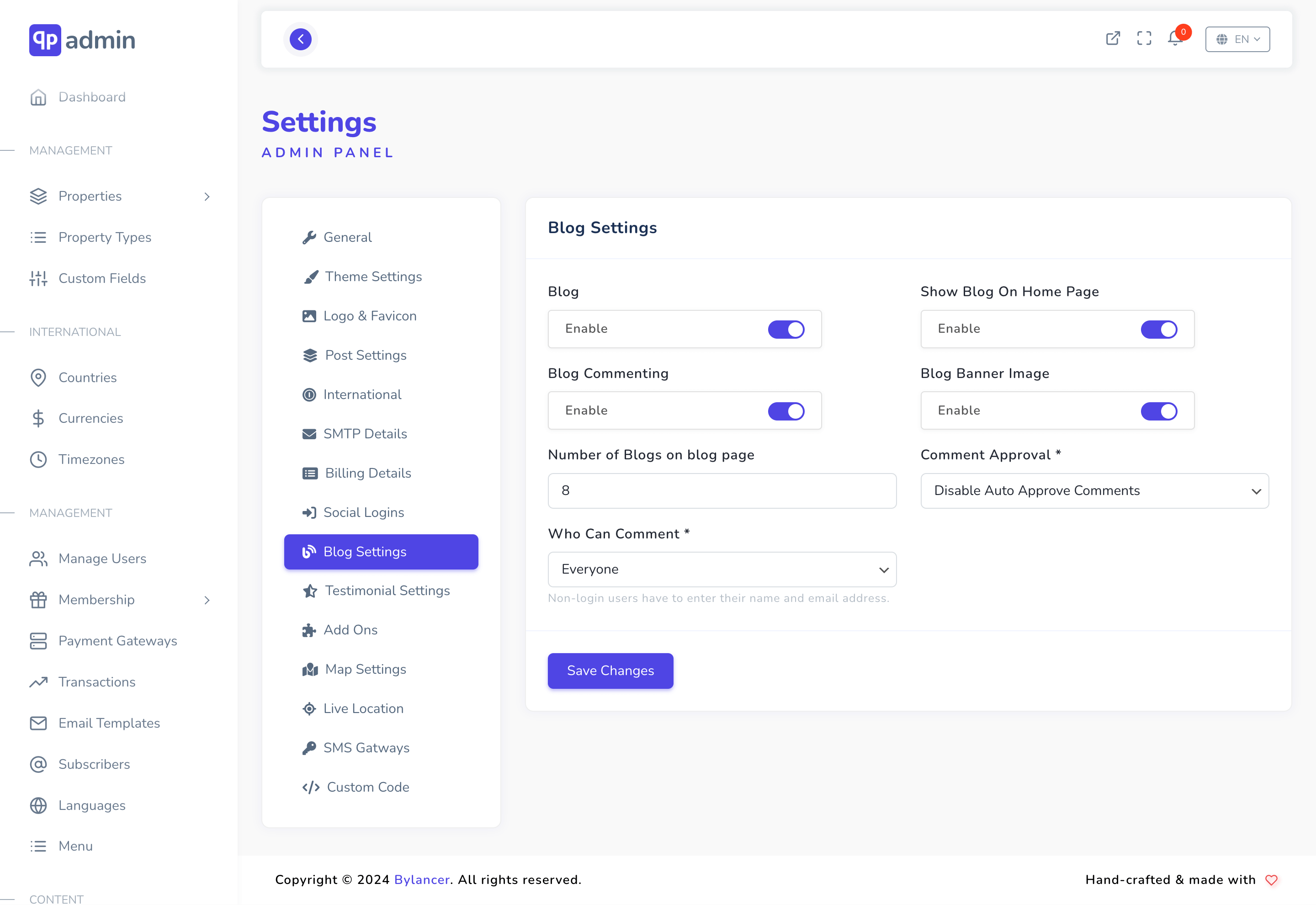The width and height of the screenshot is (1316, 905).
Task: Expand the Membership submenu chevron
Action: 207,600
